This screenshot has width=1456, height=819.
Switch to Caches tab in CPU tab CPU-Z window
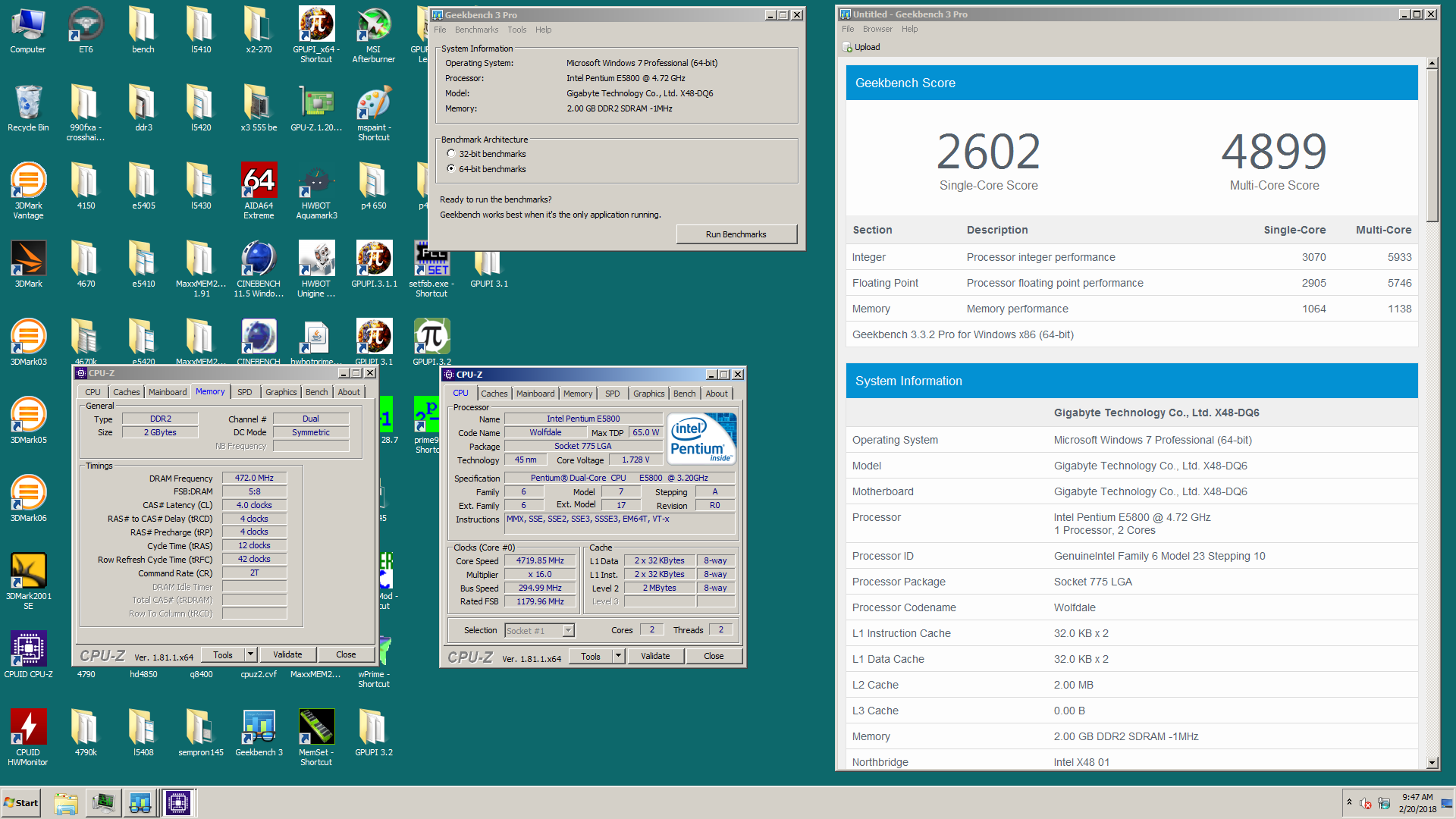[x=494, y=394]
